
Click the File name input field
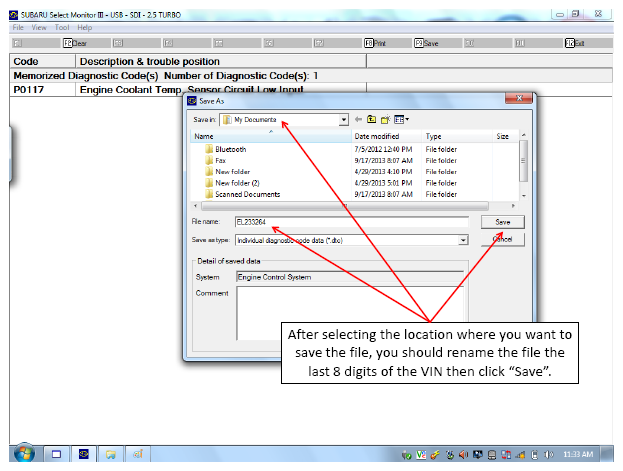[352, 222]
